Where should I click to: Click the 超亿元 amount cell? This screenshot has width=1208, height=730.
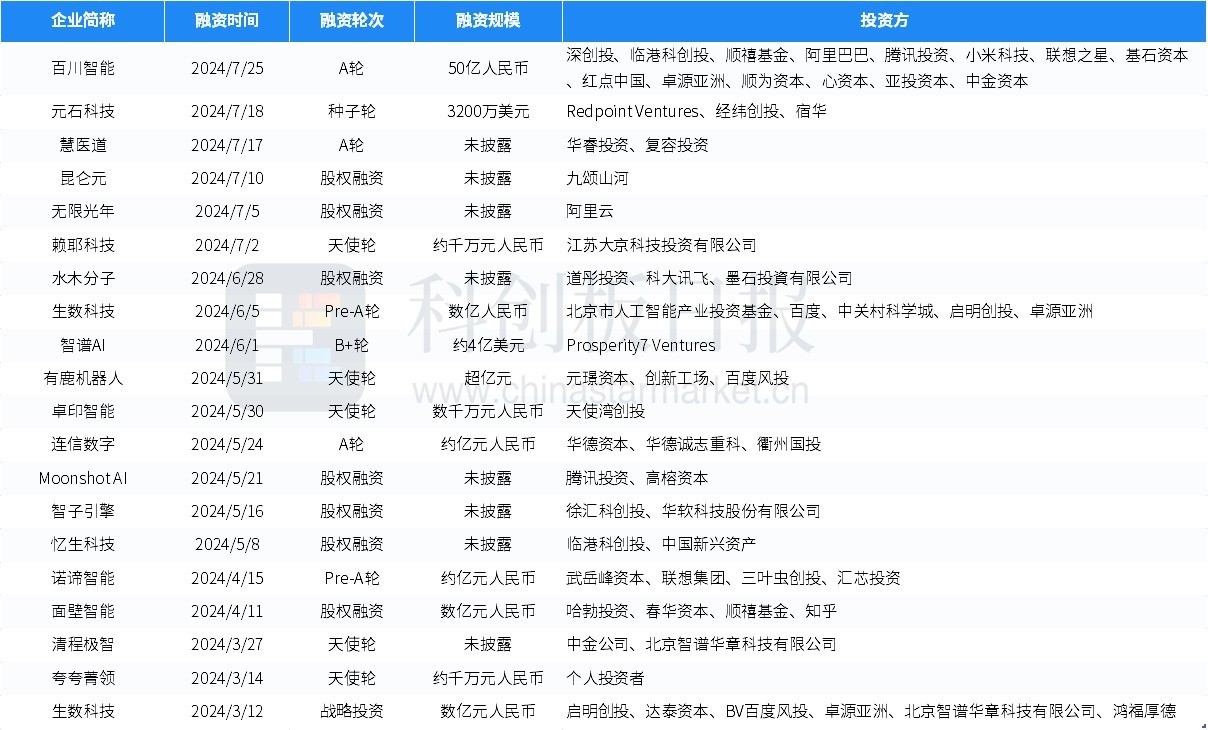488,378
